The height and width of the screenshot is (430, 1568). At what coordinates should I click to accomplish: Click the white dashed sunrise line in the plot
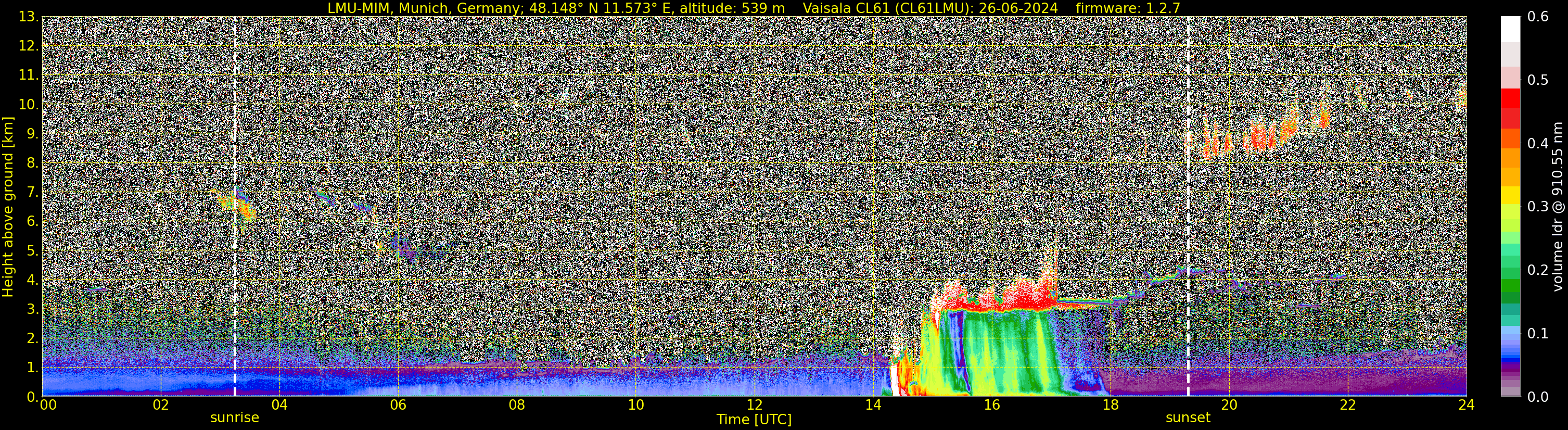click(x=235, y=207)
